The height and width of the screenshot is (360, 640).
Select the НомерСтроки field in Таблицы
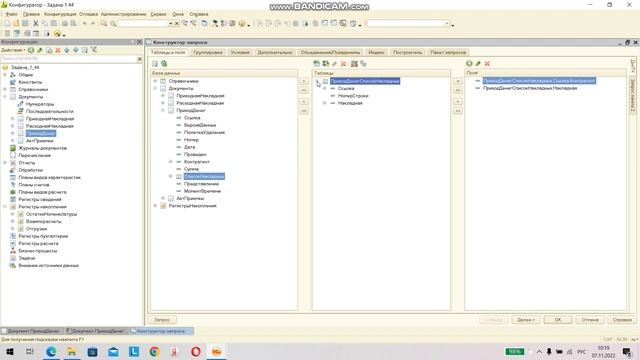353,96
